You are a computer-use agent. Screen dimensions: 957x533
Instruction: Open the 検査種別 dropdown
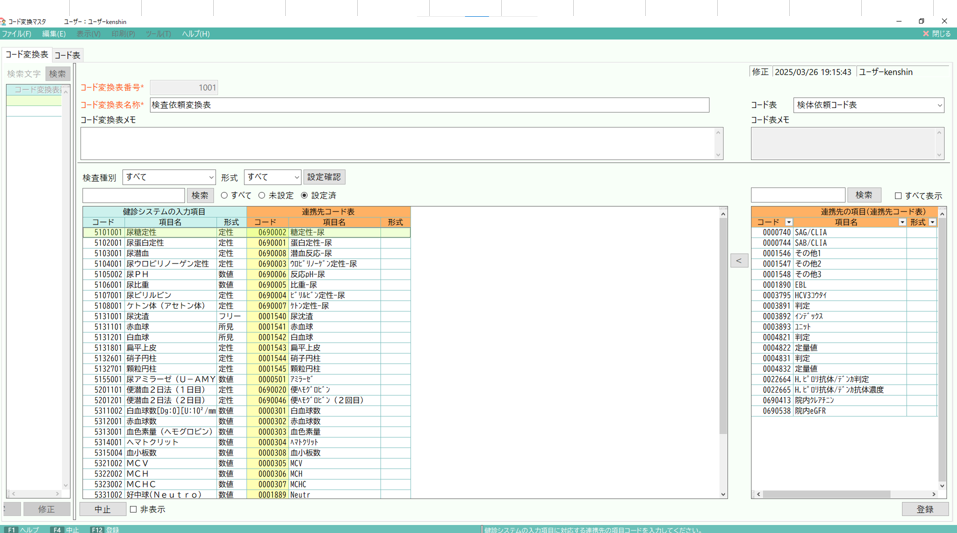pos(168,177)
